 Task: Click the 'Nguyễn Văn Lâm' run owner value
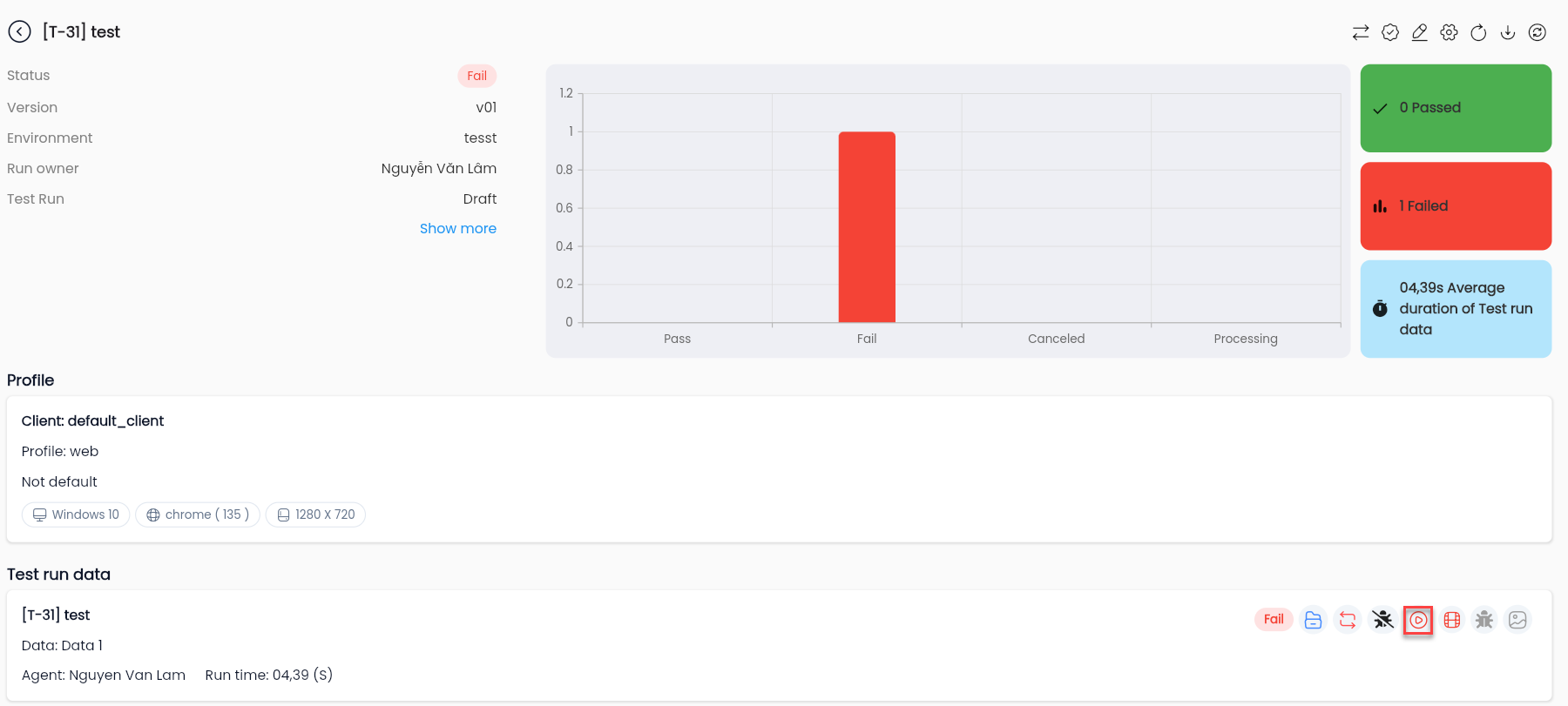tap(439, 169)
